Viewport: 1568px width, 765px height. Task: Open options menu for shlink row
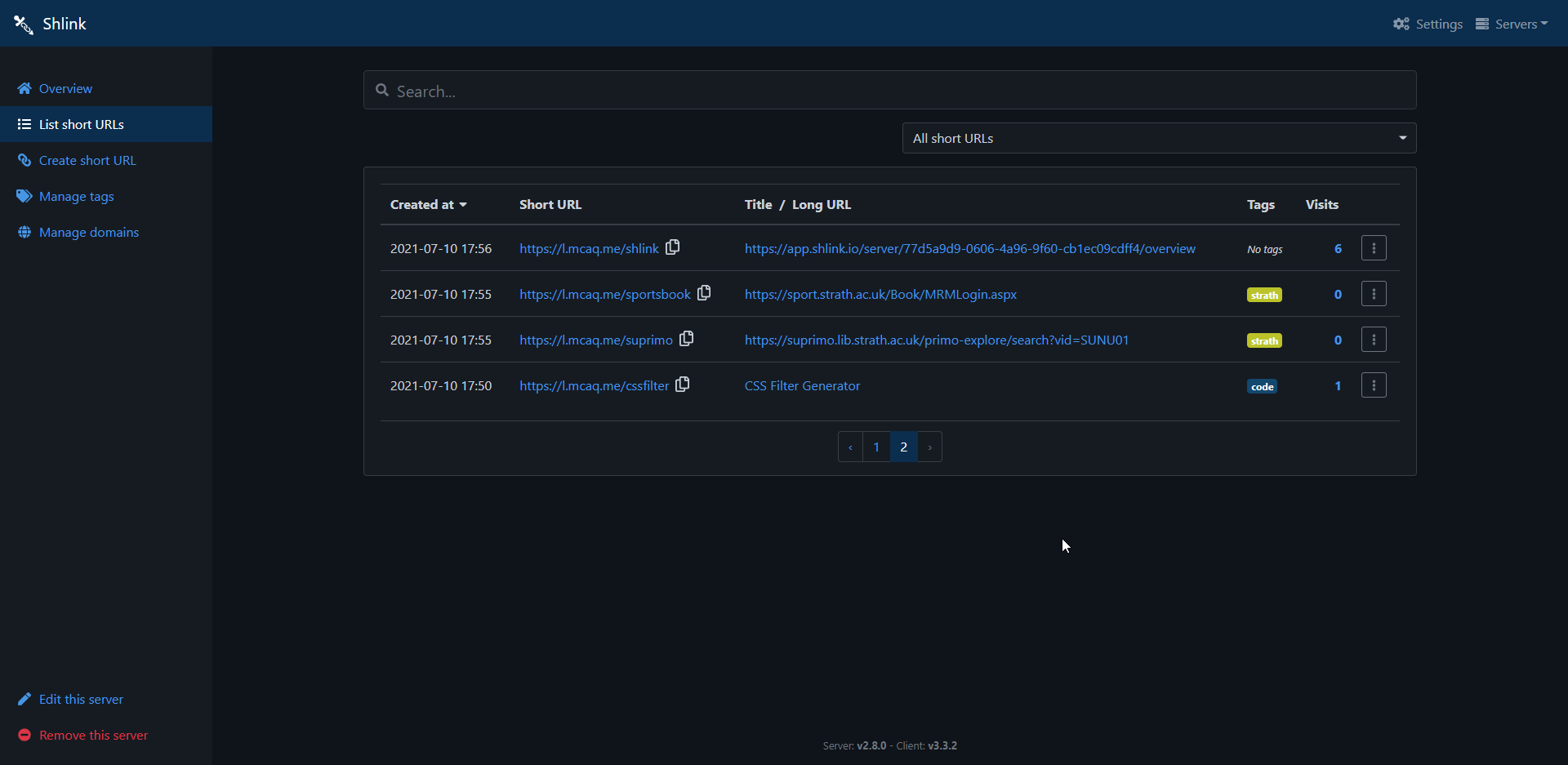click(x=1373, y=248)
